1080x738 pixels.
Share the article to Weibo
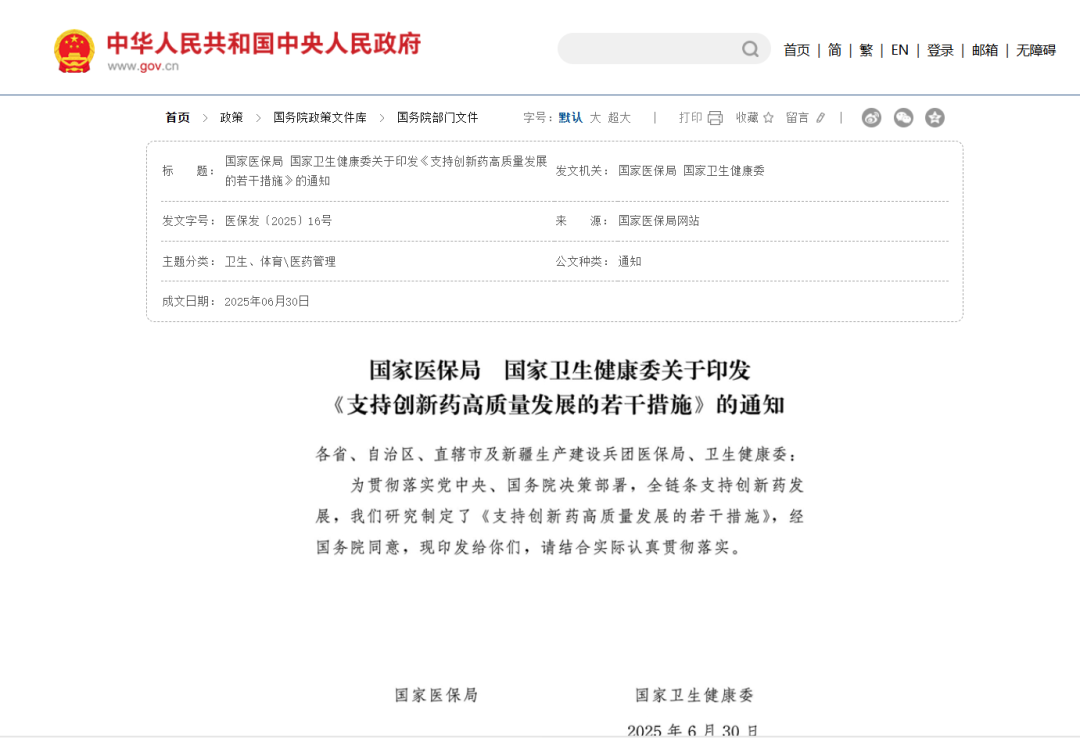[x=871, y=117]
